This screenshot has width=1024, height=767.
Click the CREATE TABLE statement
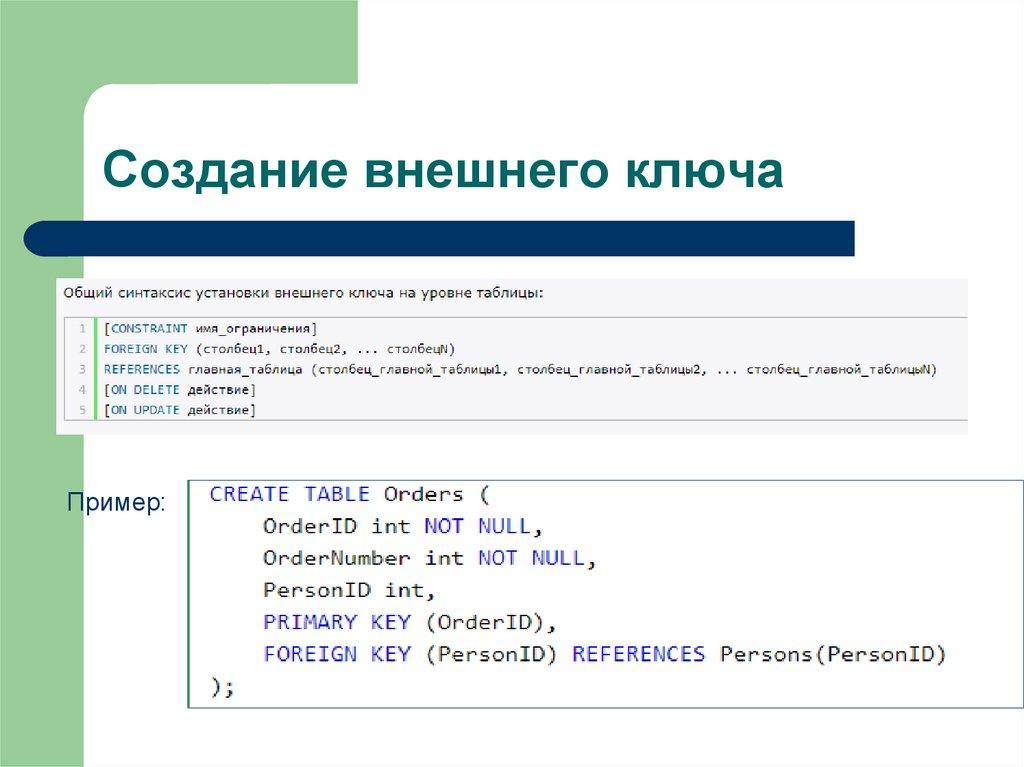(x=288, y=493)
